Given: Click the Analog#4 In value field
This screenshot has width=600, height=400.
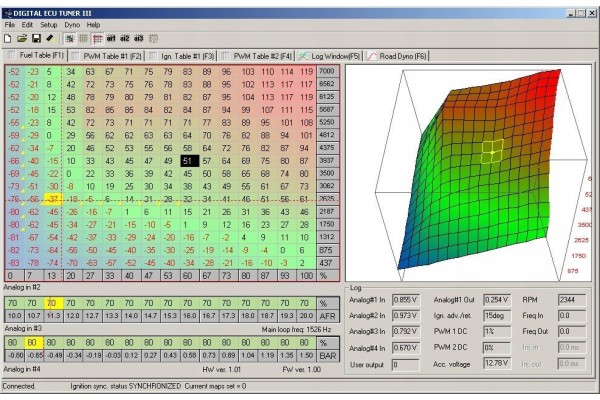Looking at the screenshot, I should tap(406, 348).
